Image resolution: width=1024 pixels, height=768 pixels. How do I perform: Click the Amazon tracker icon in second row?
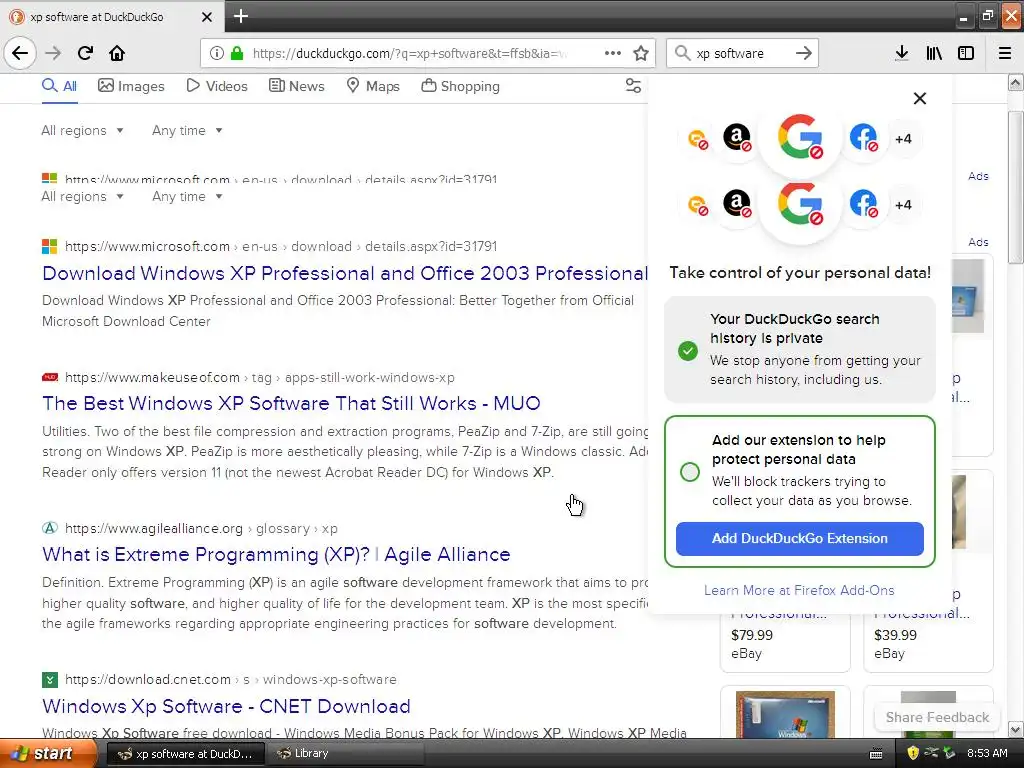pyautogui.click(x=737, y=204)
